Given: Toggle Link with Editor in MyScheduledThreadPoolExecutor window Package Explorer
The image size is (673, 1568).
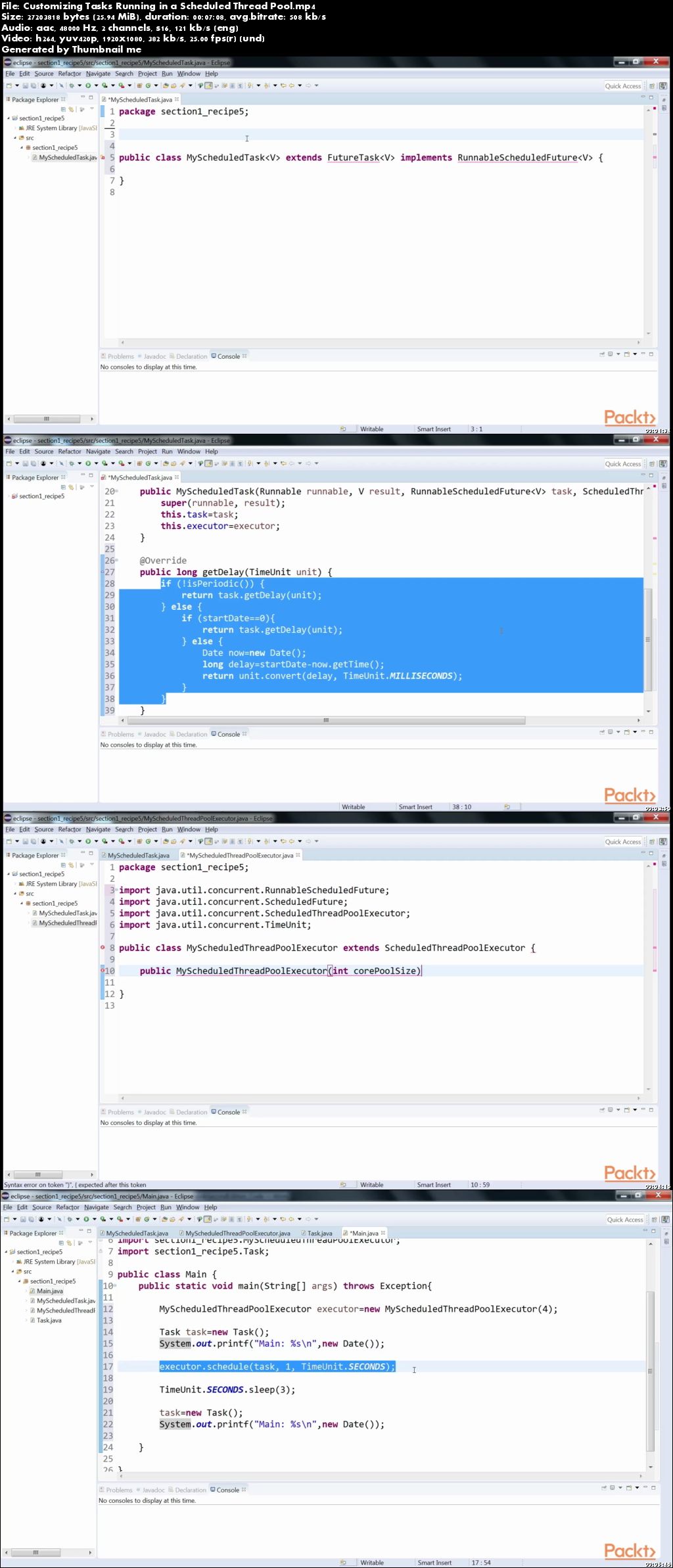Looking at the screenshot, I should (71, 865).
